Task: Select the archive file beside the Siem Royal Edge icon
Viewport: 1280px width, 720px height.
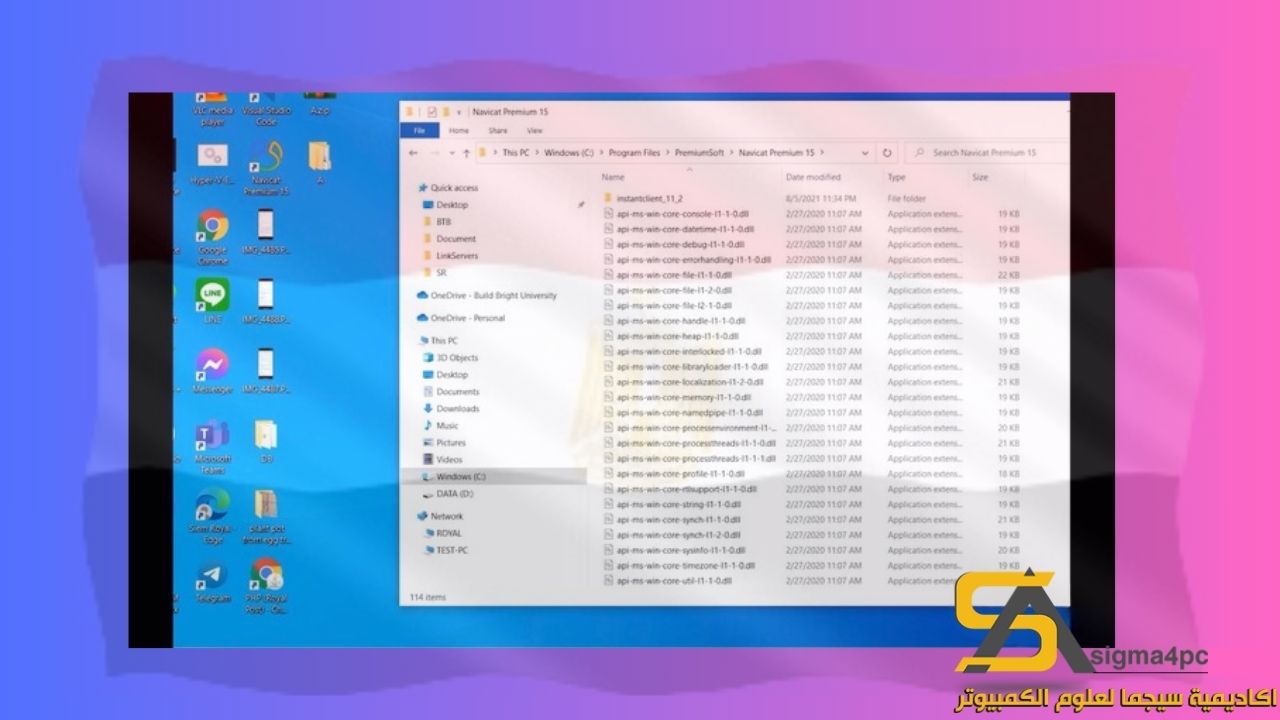Action: (266, 516)
